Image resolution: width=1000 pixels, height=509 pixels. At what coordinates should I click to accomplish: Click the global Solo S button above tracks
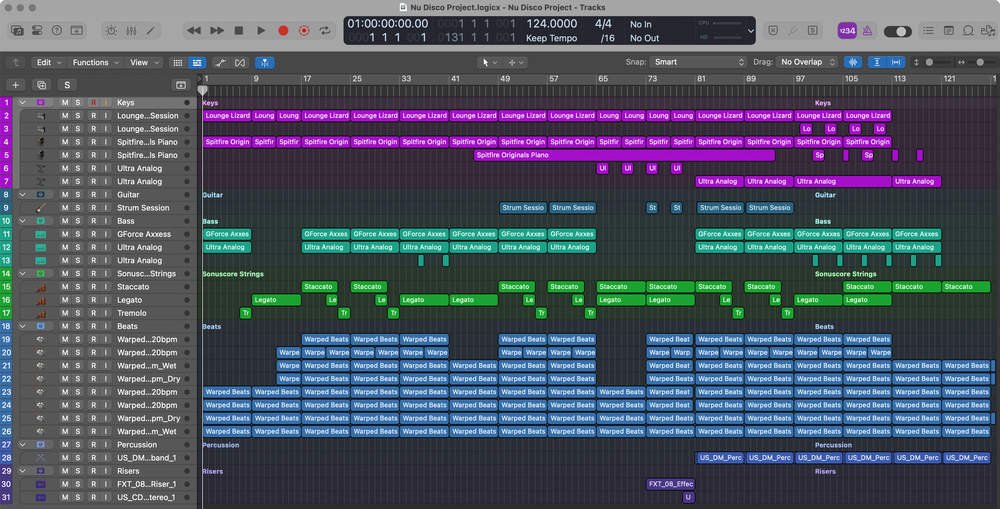click(x=66, y=85)
